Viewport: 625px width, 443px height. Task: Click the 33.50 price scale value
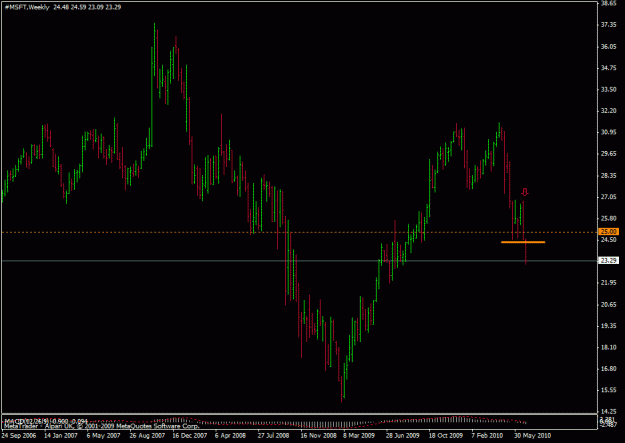[609, 89]
